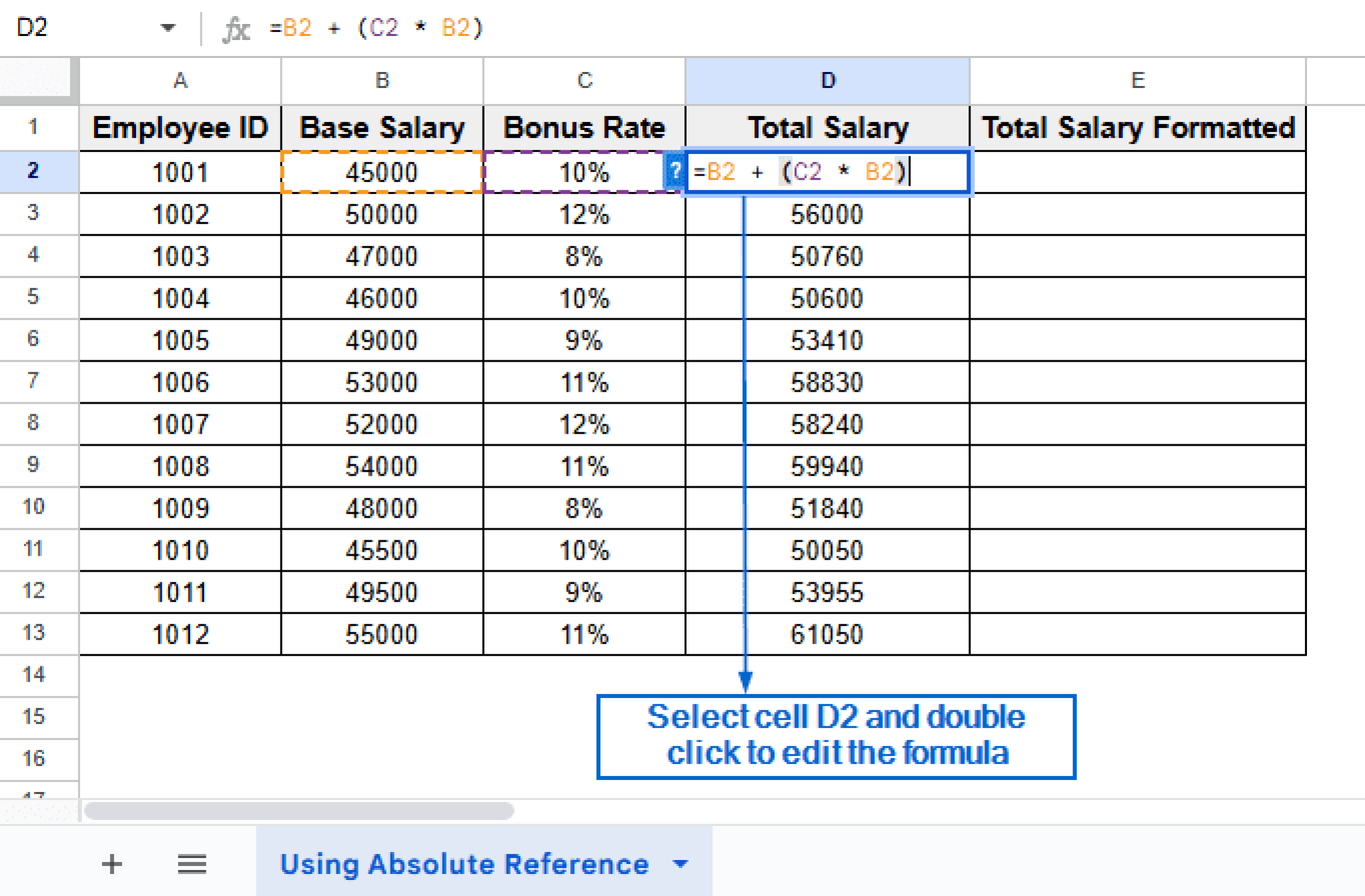
Task: Click cell C2 showing 10%
Action: (584, 172)
